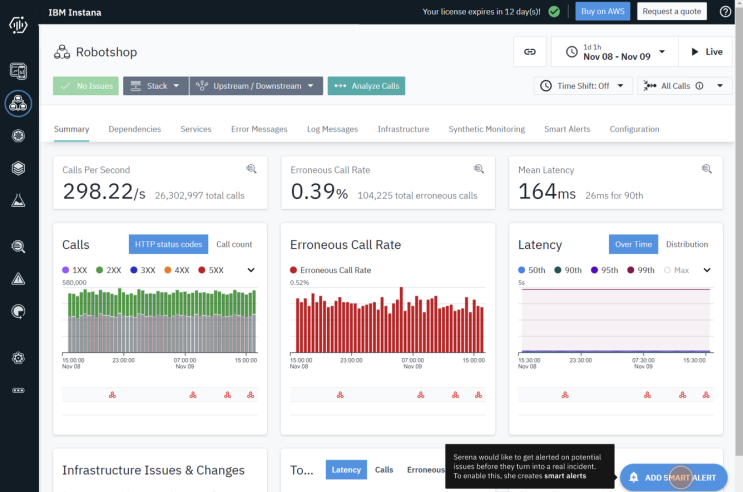
Task: Click Add Smart Alert button
Action: (x=673, y=477)
